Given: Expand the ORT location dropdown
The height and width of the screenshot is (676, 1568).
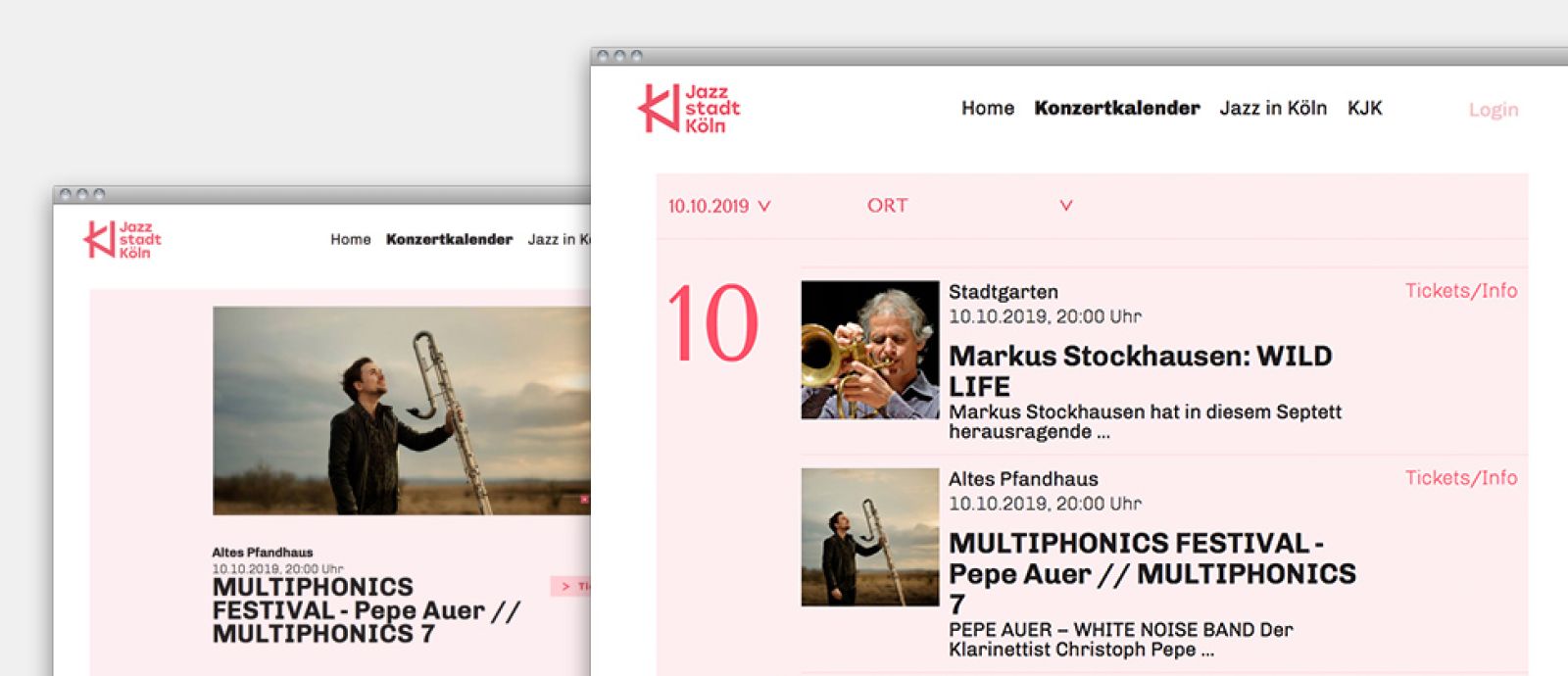Looking at the screenshot, I should pos(887,206).
